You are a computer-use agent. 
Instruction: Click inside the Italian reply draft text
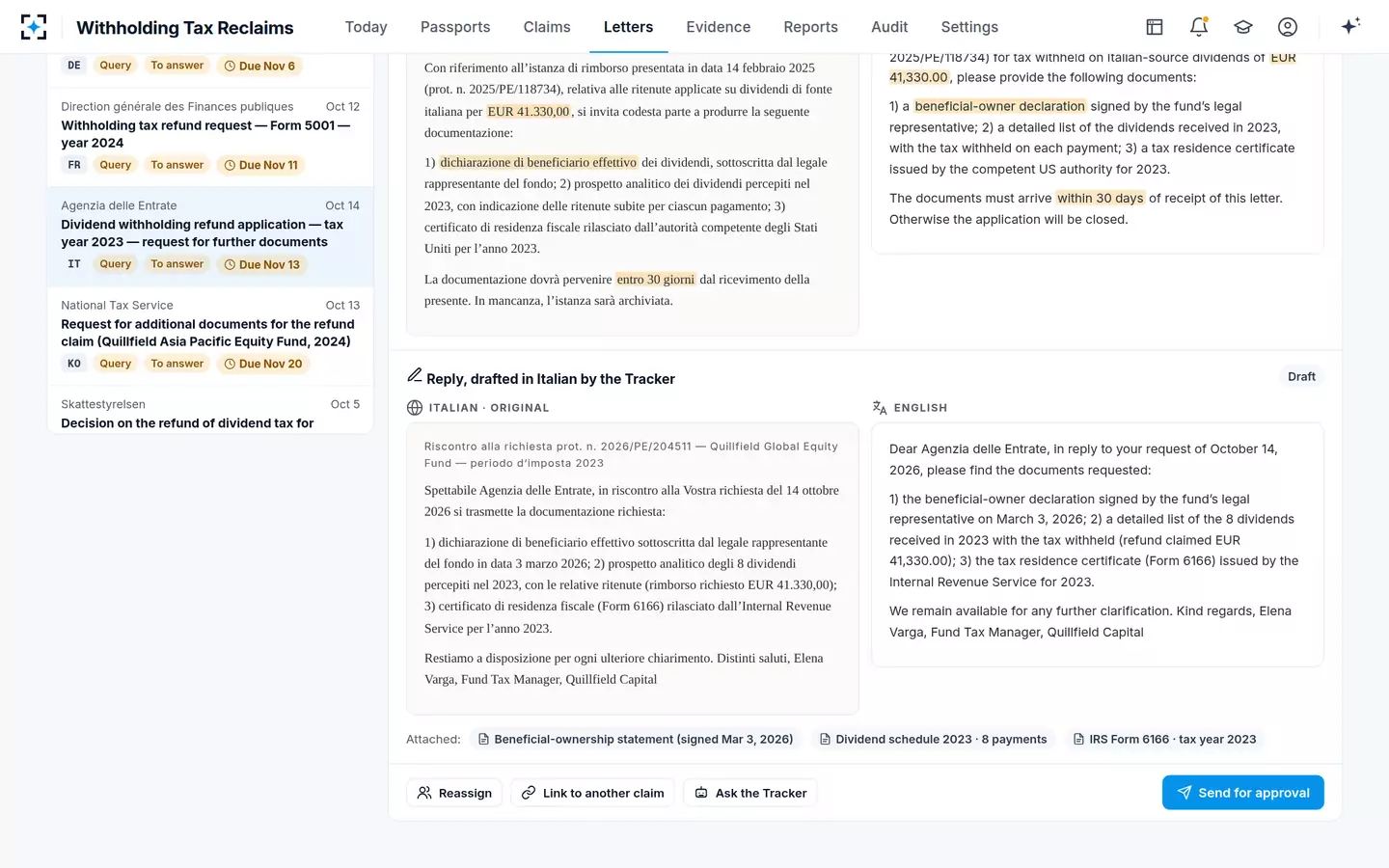632,569
